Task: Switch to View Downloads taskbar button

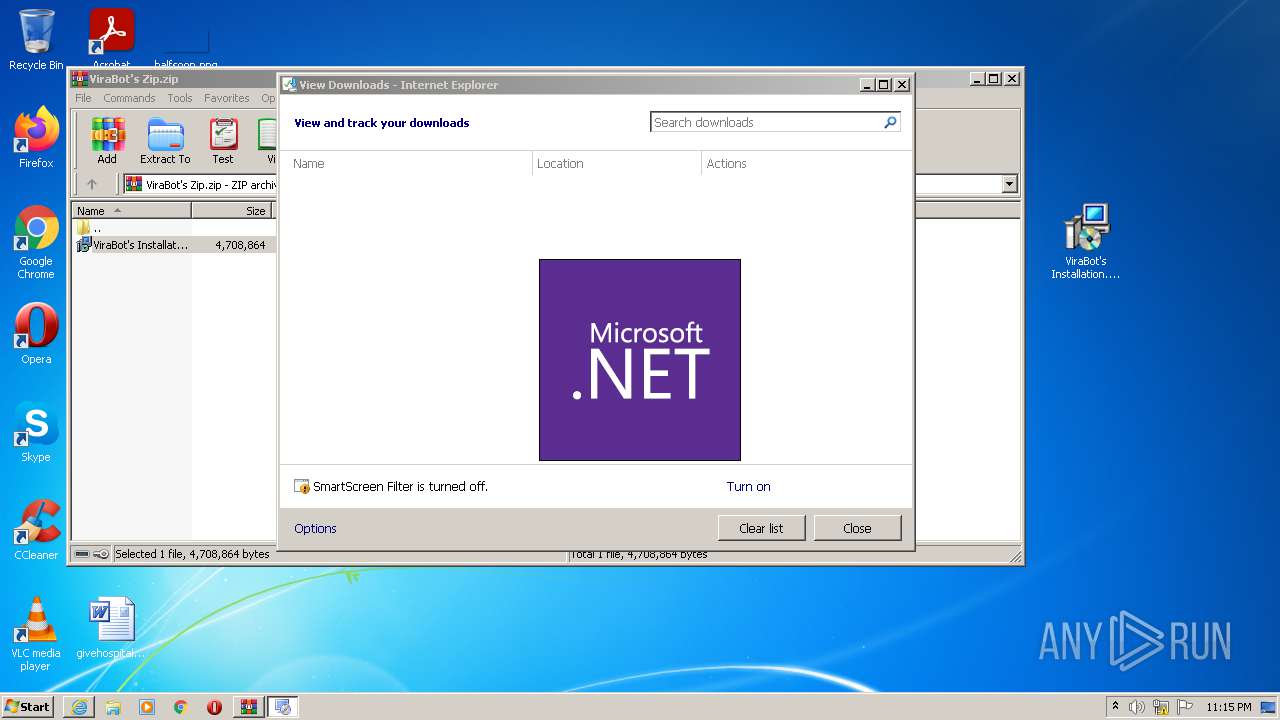Action: (283, 707)
